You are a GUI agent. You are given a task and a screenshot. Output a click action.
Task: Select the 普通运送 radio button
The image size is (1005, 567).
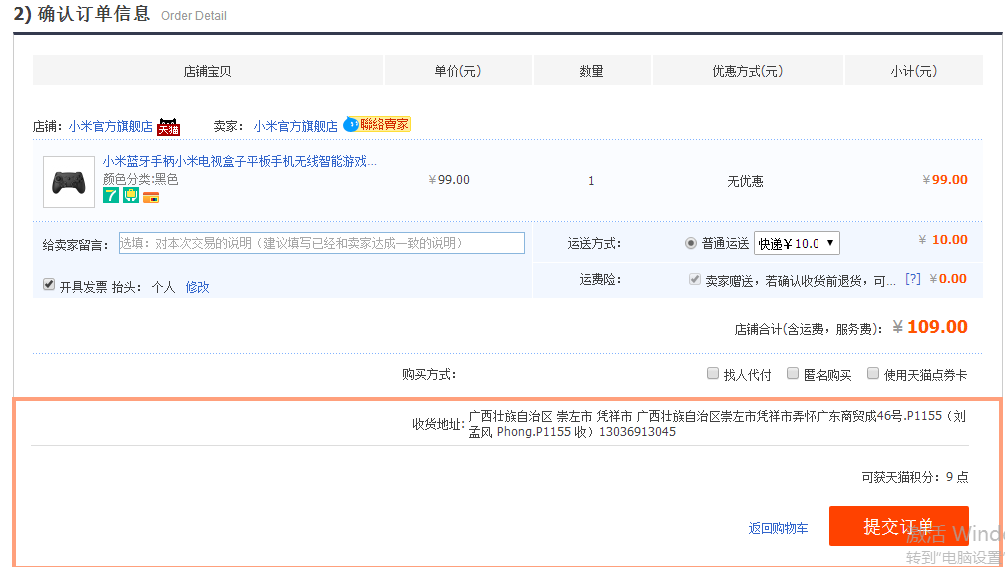coord(691,243)
